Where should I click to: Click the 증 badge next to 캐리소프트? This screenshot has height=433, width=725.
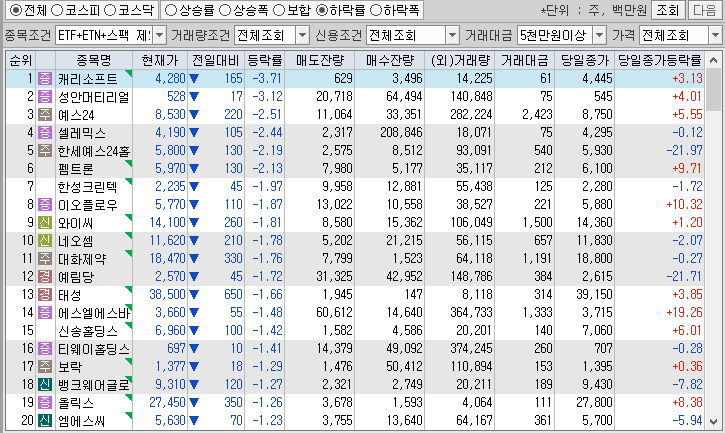tap(45, 79)
